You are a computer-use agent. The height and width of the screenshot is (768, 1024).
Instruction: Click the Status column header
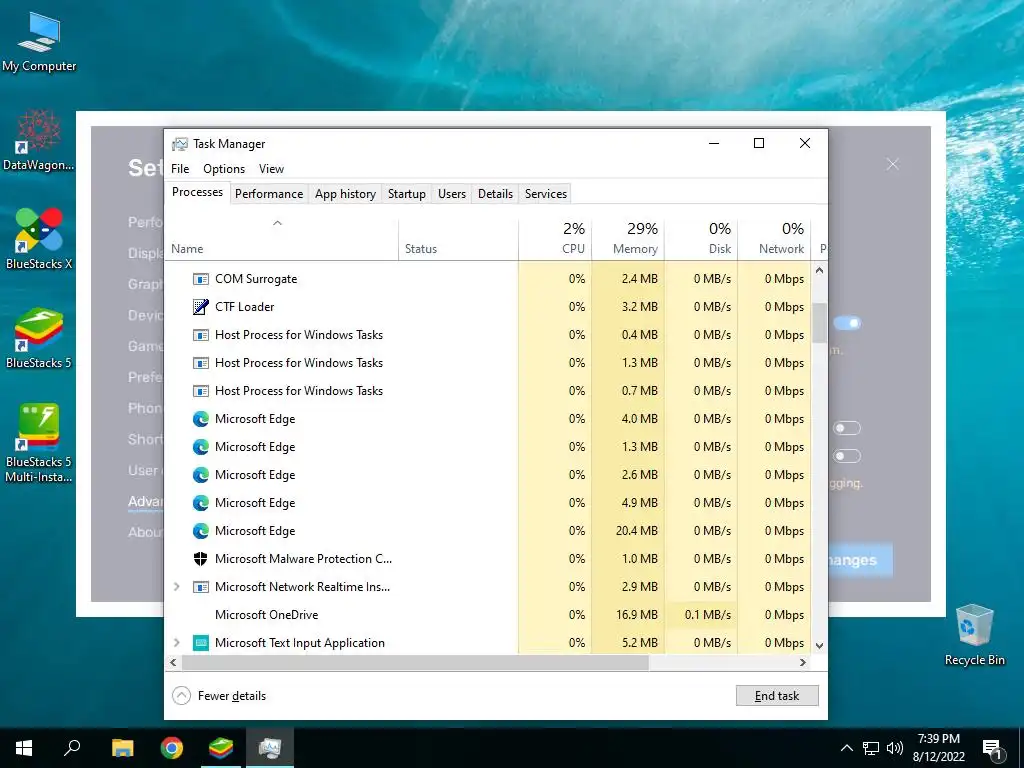pos(458,239)
